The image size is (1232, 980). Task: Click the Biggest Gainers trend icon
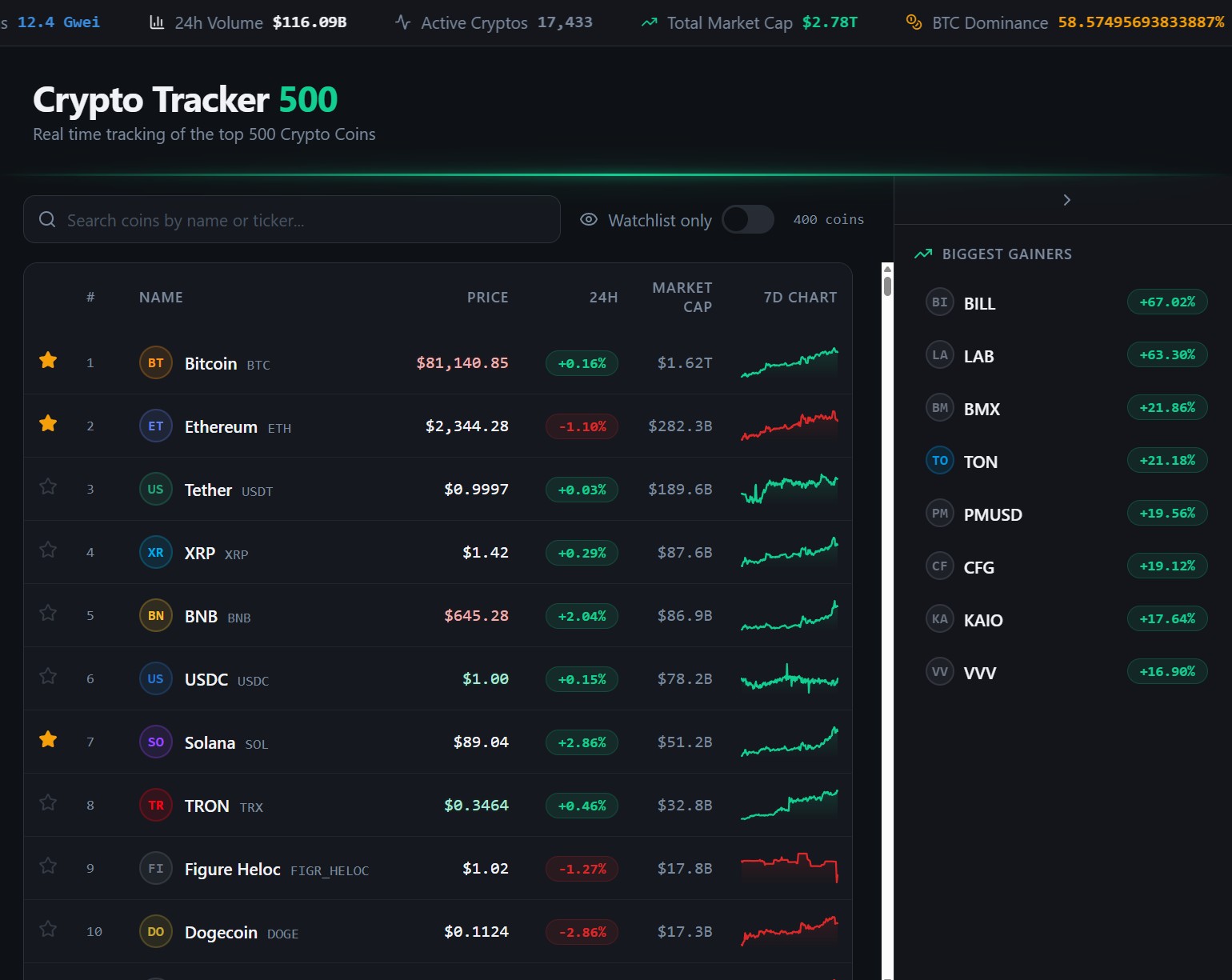[x=923, y=254]
